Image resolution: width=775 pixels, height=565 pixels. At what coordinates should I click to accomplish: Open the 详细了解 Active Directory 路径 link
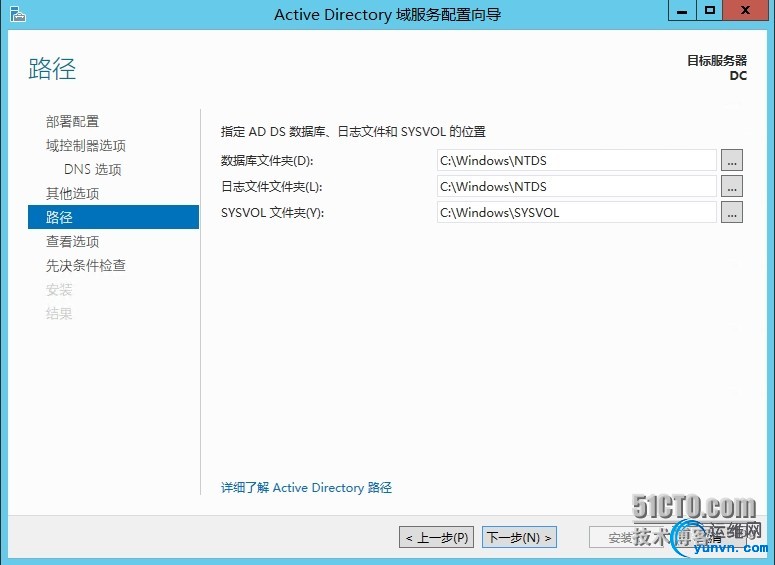tap(306, 488)
